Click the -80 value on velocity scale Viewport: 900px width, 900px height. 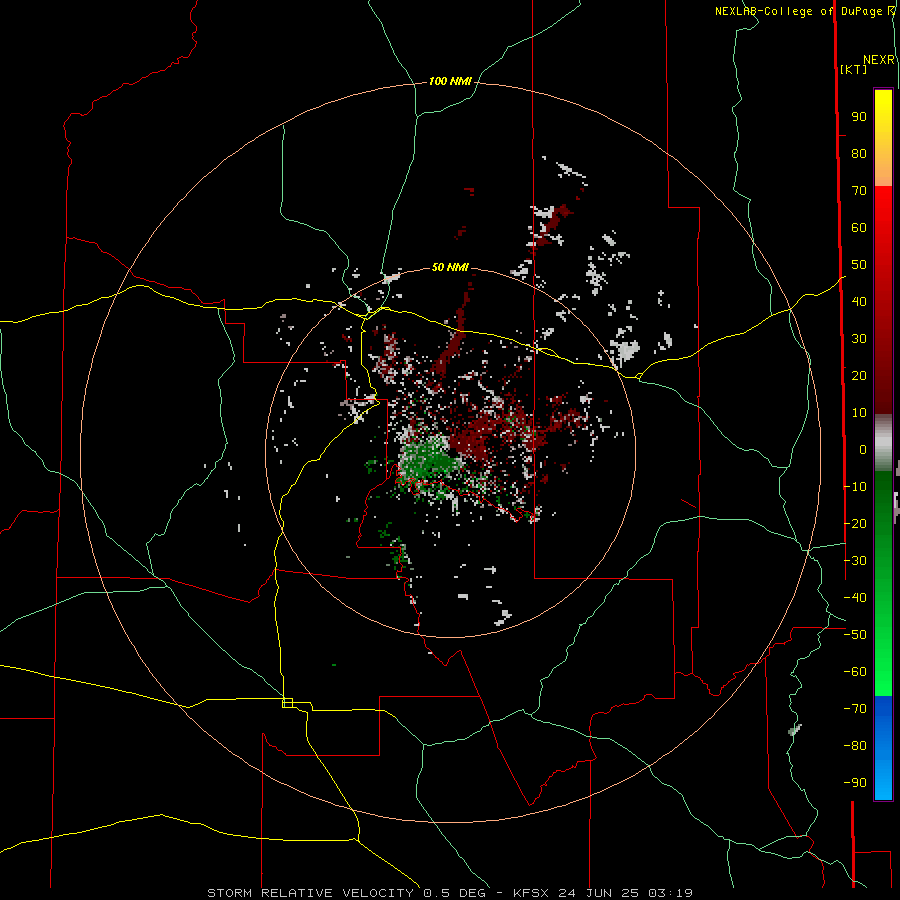pyautogui.click(x=855, y=746)
